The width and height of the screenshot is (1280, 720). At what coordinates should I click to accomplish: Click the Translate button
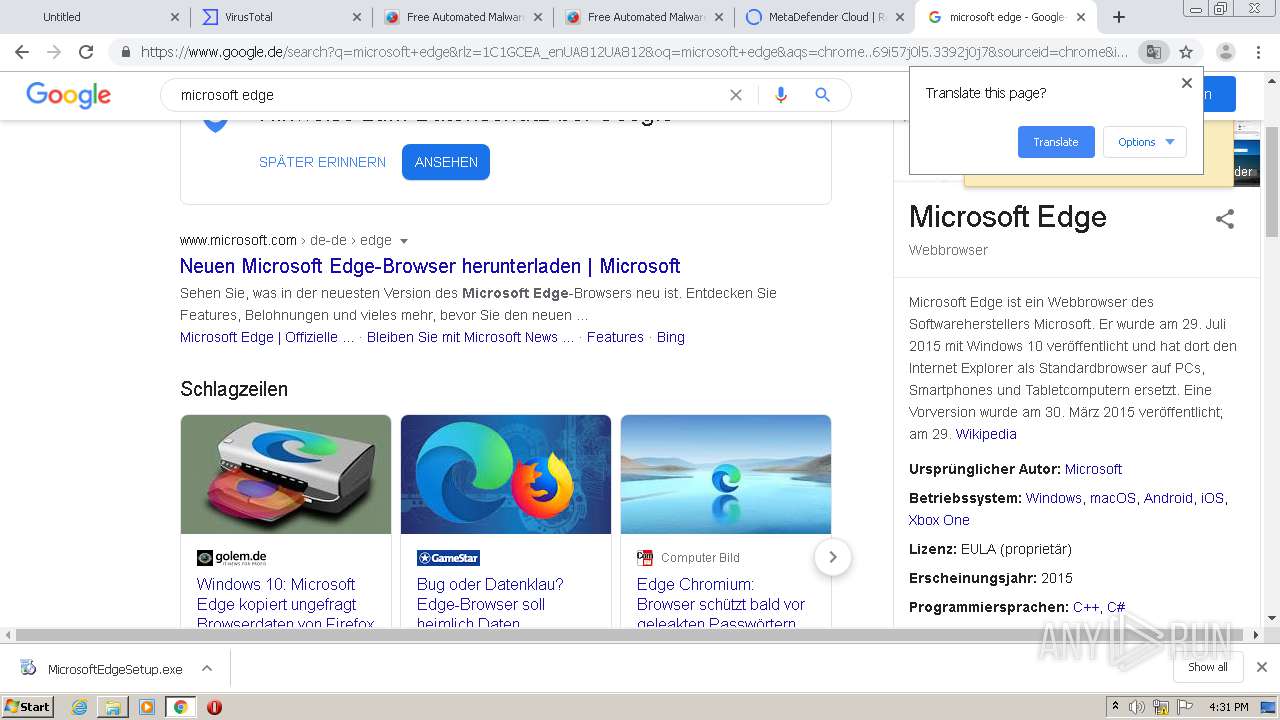(1056, 142)
